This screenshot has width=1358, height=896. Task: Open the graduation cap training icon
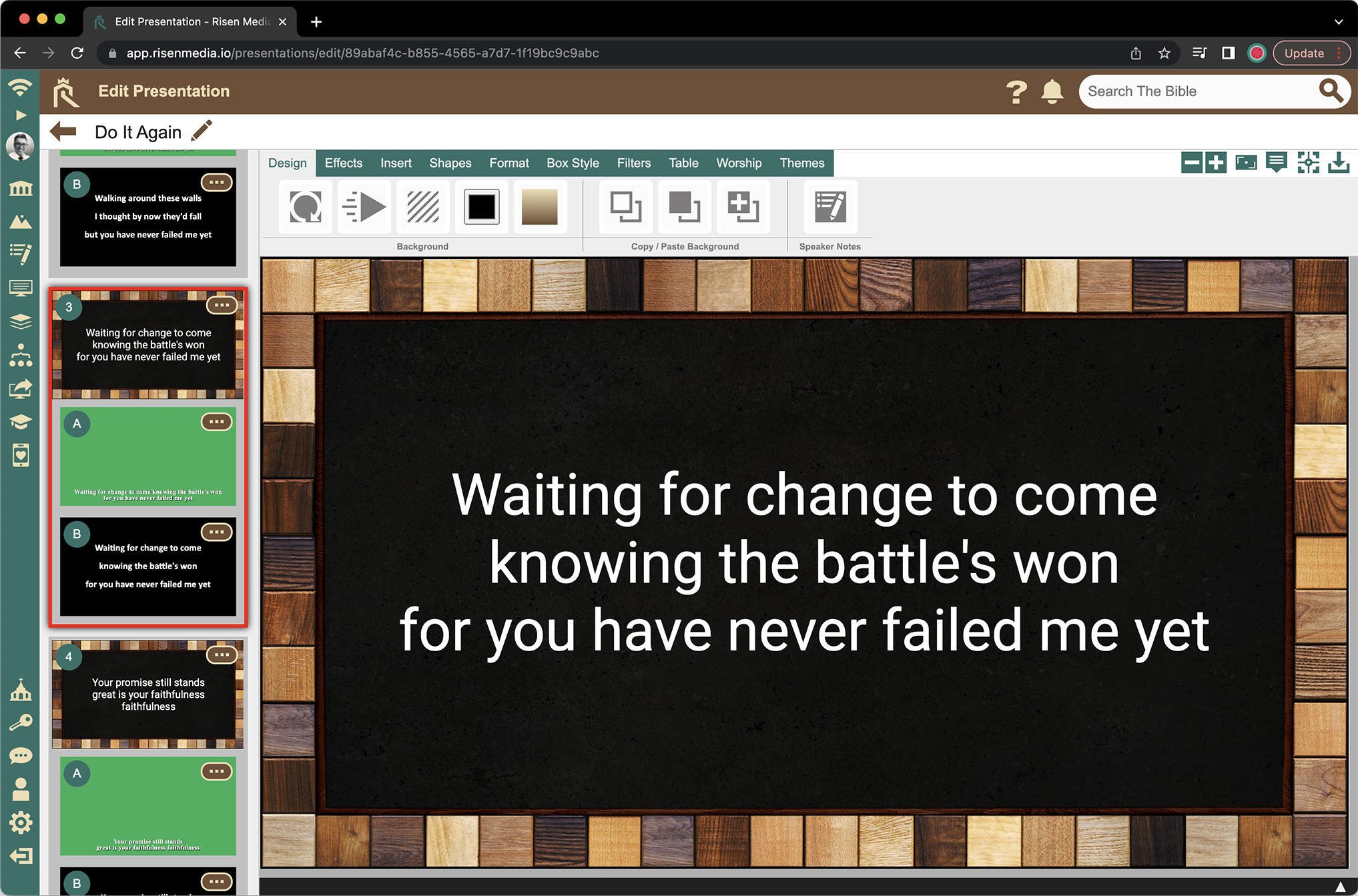pyautogui.click(x=21, y=422)
